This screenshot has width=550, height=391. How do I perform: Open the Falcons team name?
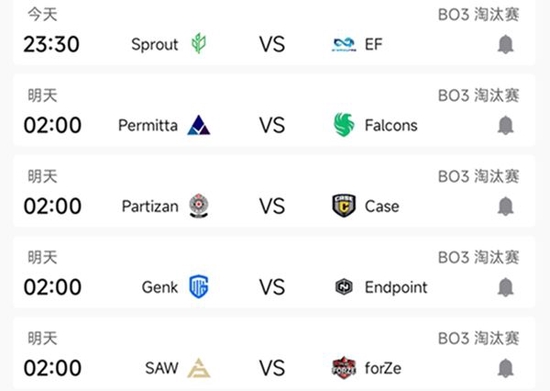coord(391,126)
